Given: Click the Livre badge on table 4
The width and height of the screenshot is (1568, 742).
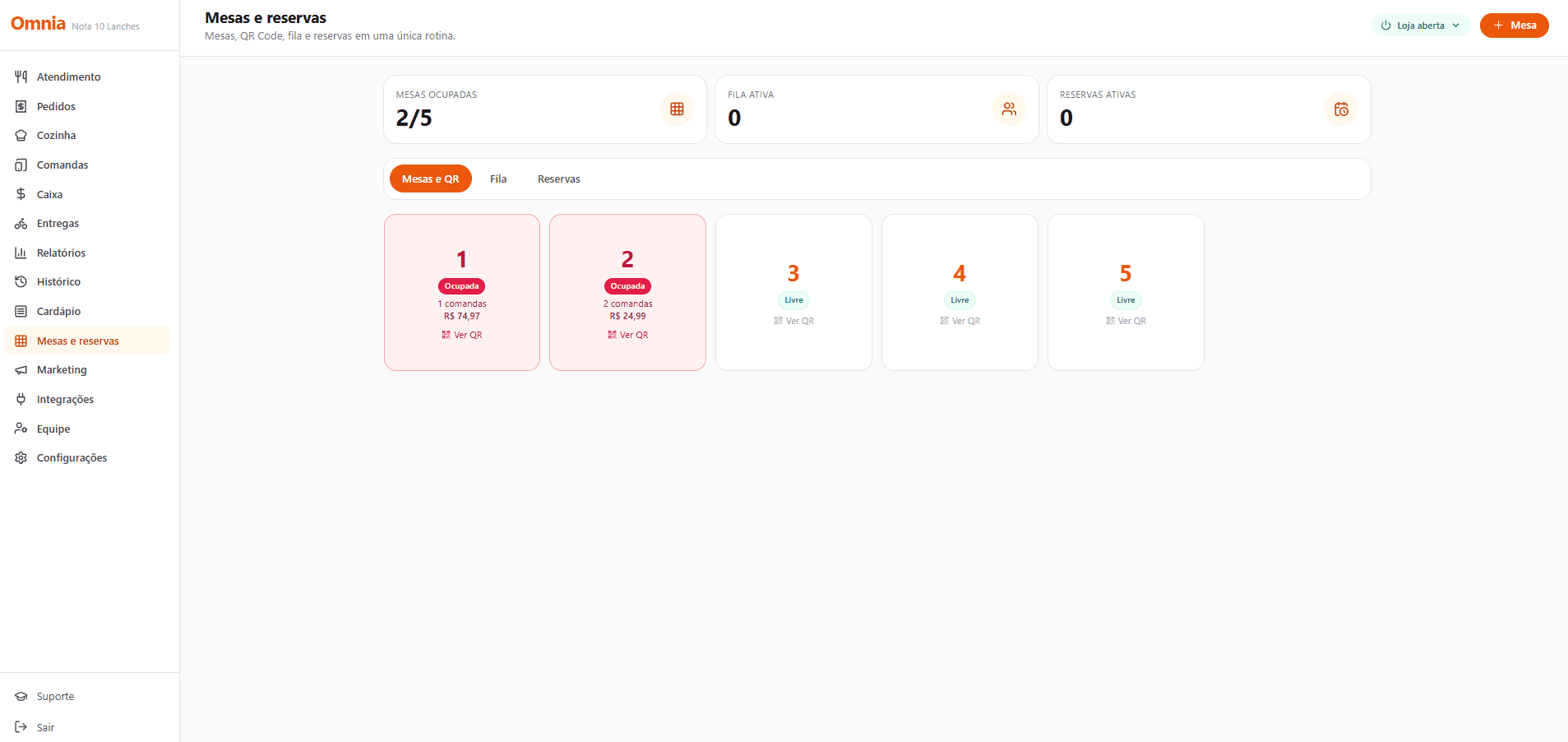Looking at the screenshot, I should [960, 300].
